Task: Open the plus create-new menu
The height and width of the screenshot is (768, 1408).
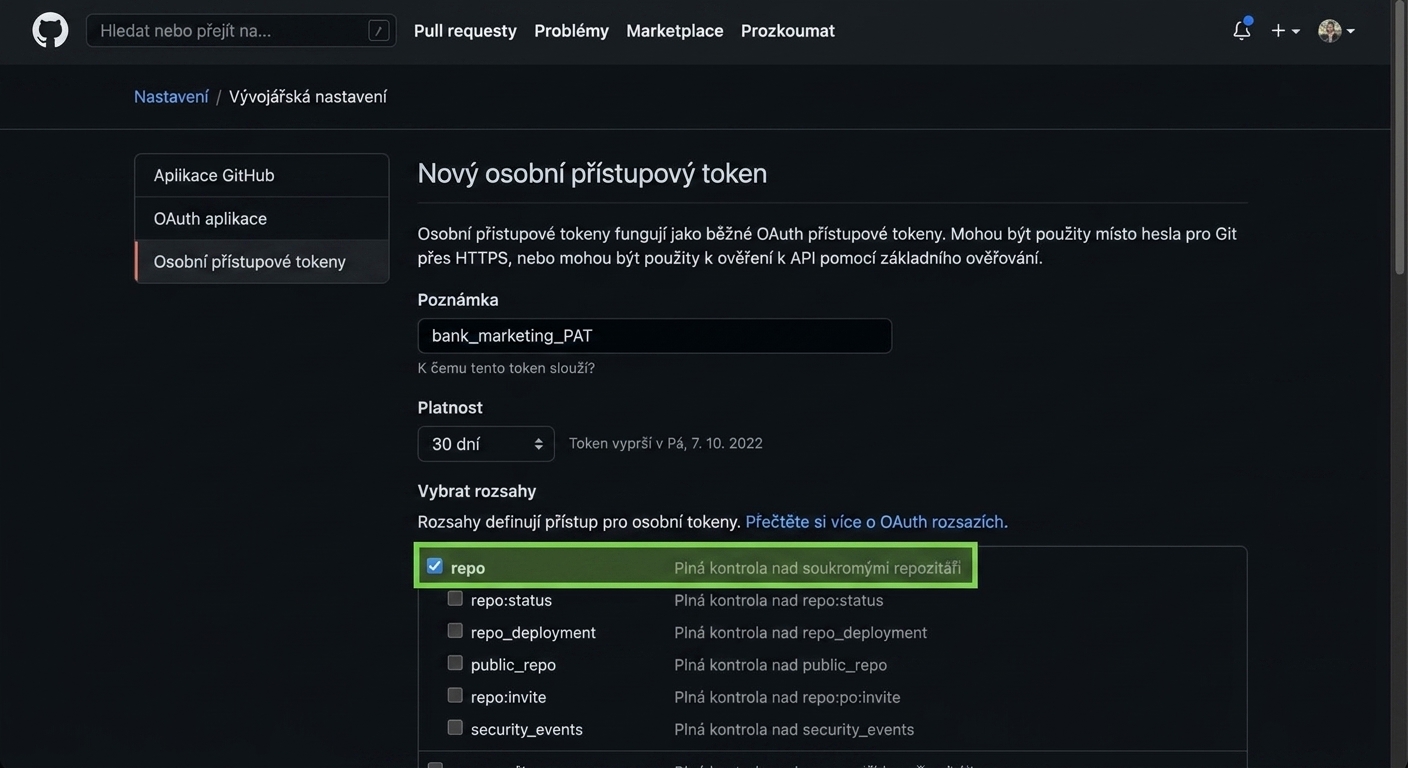Action: point(1285,31)
